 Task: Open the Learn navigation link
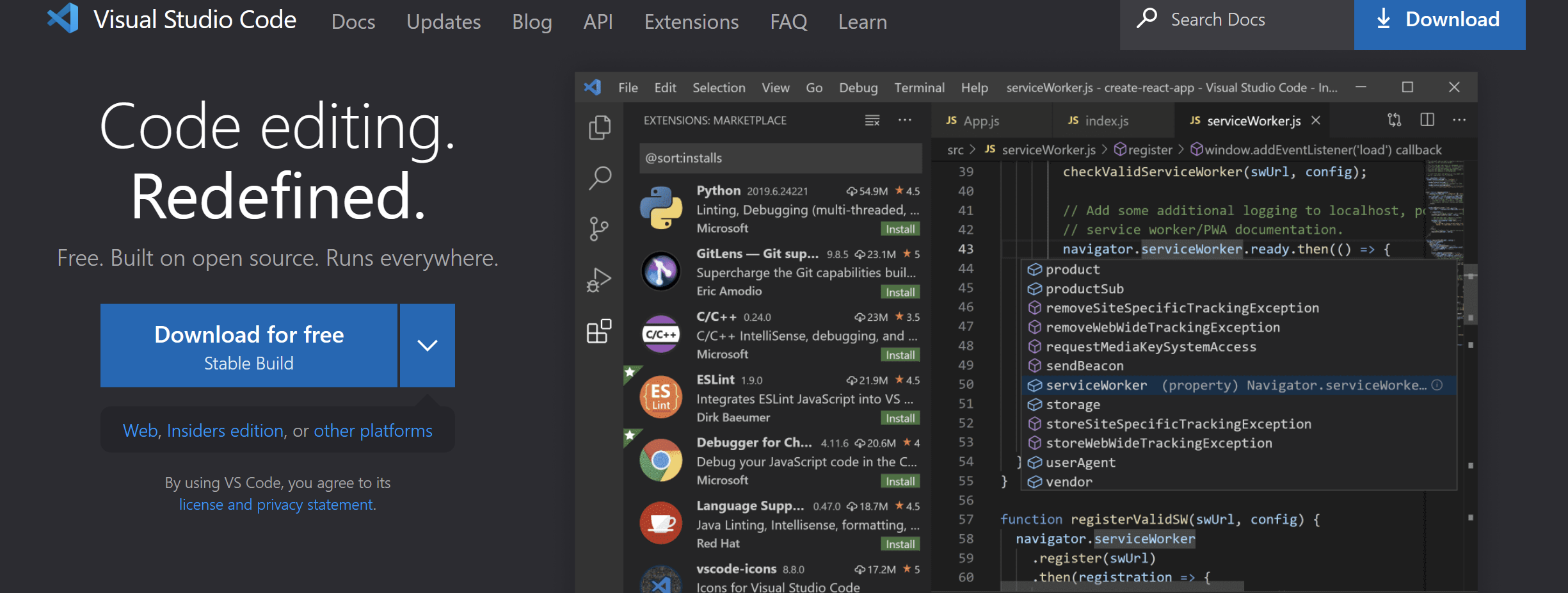pos(863,22)
